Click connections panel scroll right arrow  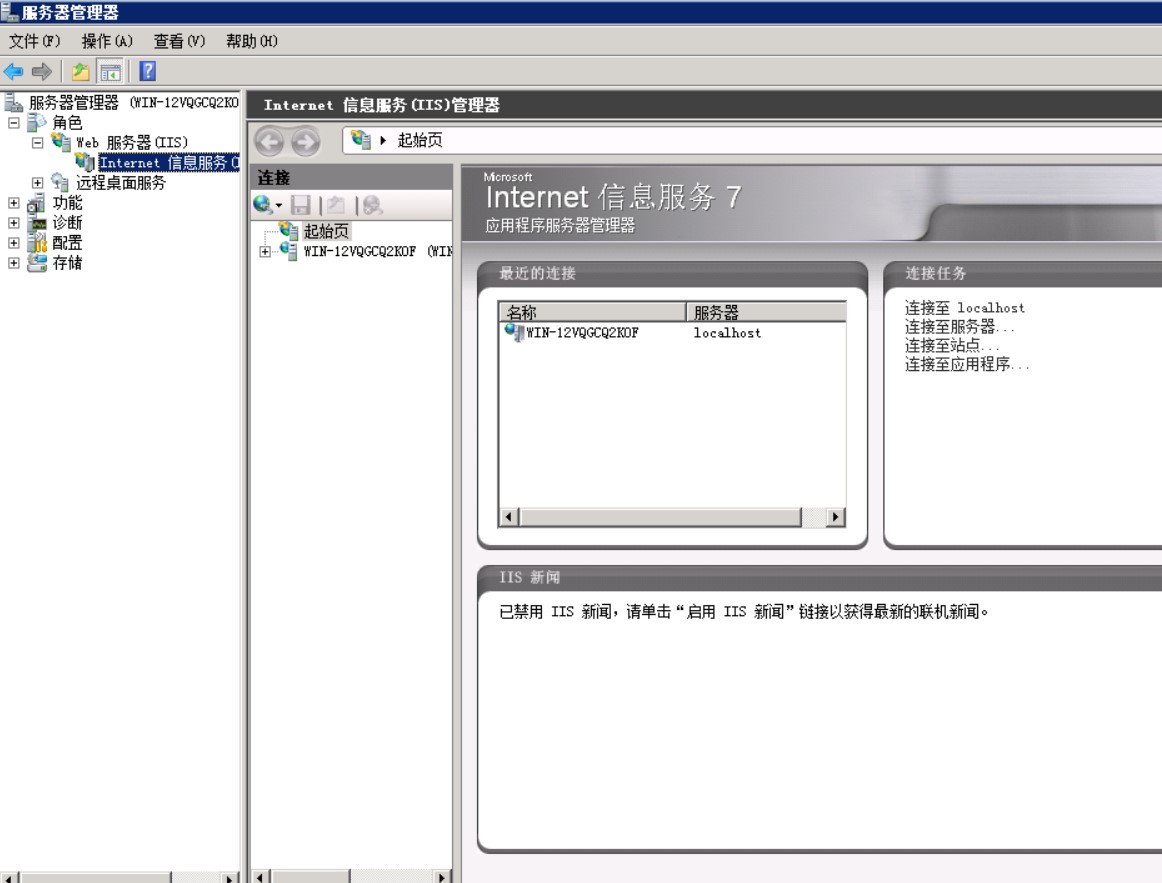click(x=442, y=877)
